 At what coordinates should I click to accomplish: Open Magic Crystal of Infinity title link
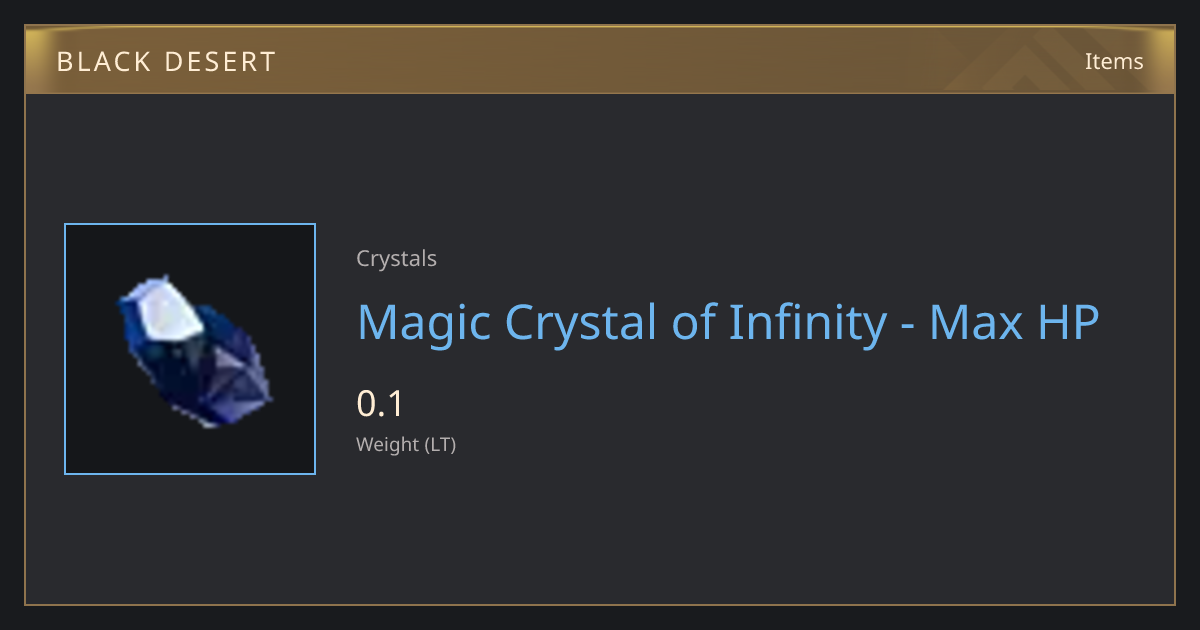tap(728, 322)
